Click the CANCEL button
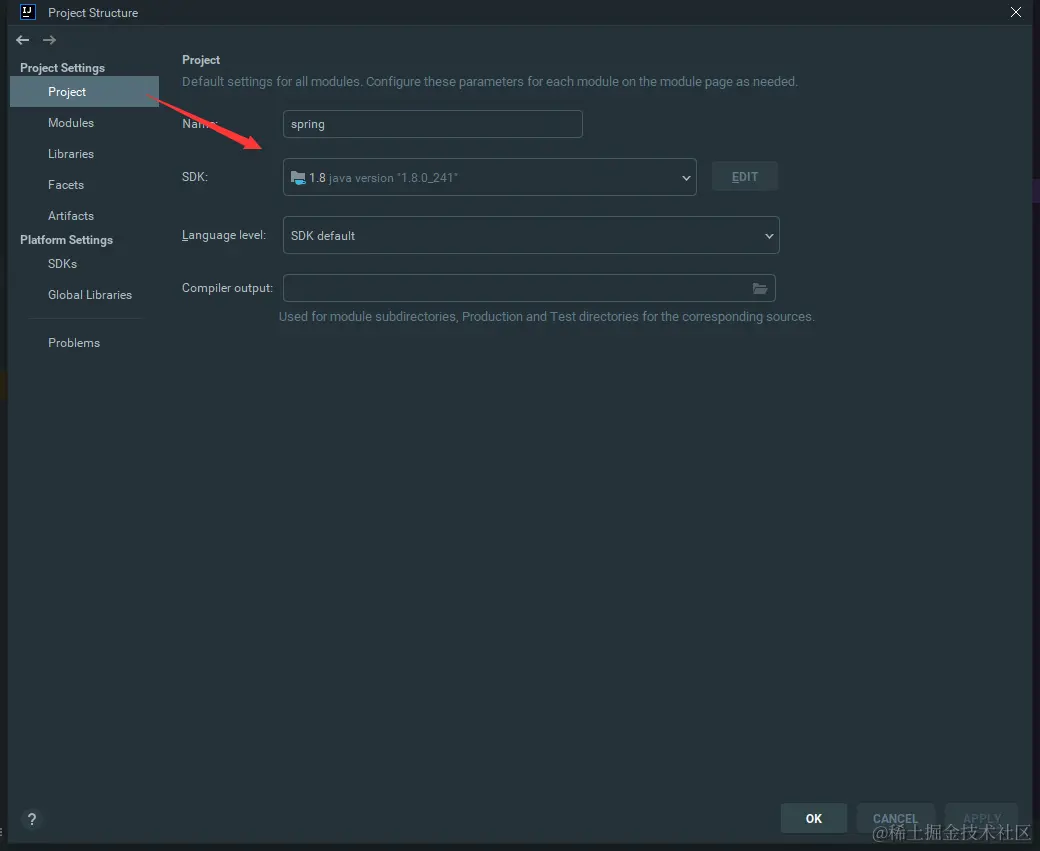 click(x=895, y=818)
